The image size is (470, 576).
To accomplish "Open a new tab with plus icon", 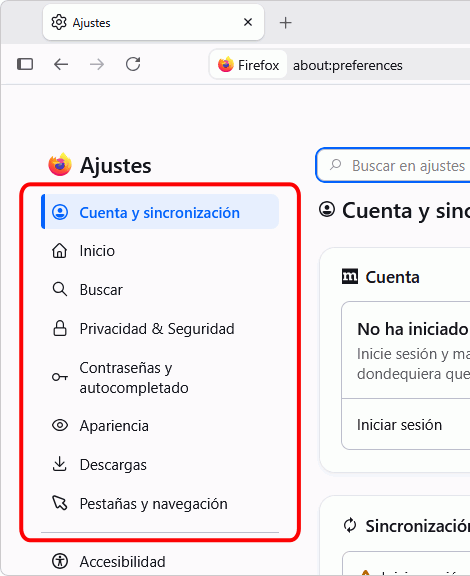I will coord(286,23).
